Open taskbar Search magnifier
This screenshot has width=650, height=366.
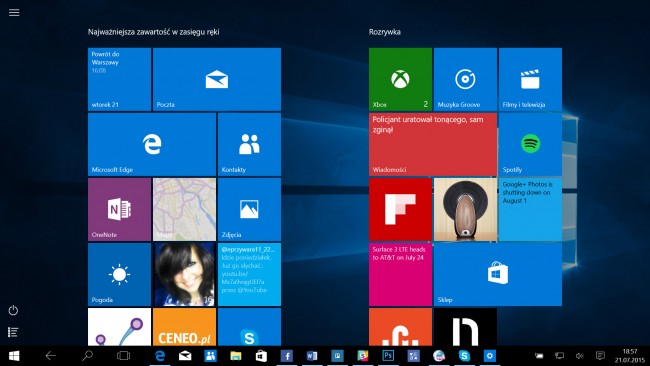(87, 356)
